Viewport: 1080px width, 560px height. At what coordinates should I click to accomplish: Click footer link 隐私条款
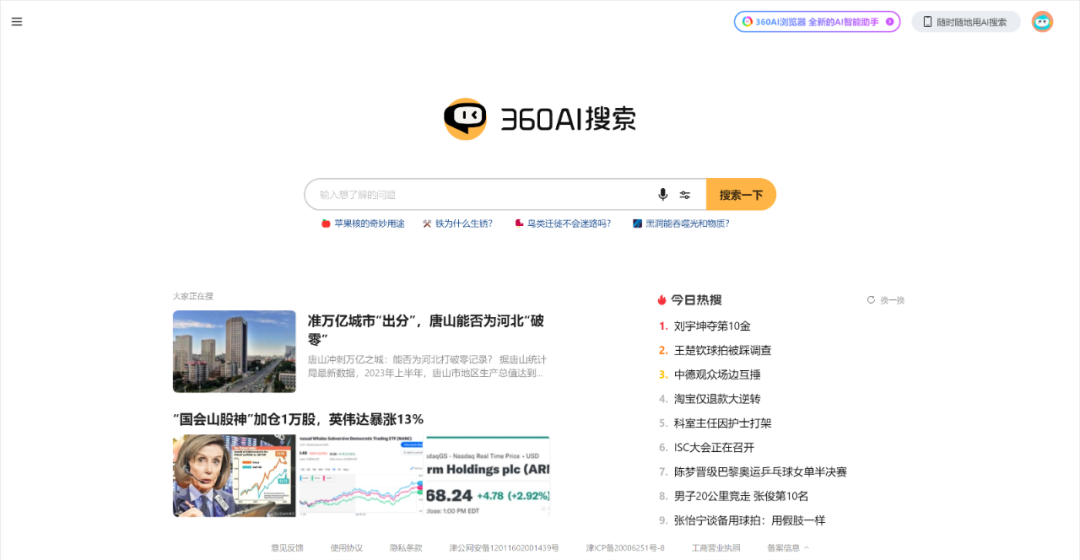coord(406,548)
